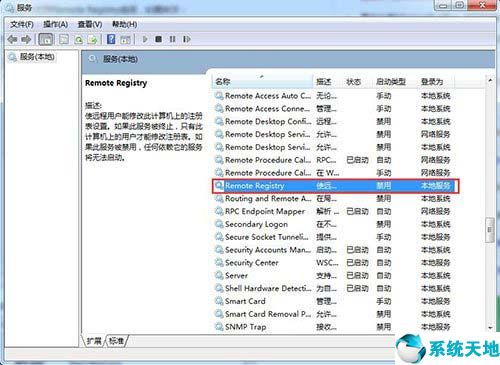500x365 pixels.
Task: Open the 操作(A) menu
Action: tap(56, 24)
